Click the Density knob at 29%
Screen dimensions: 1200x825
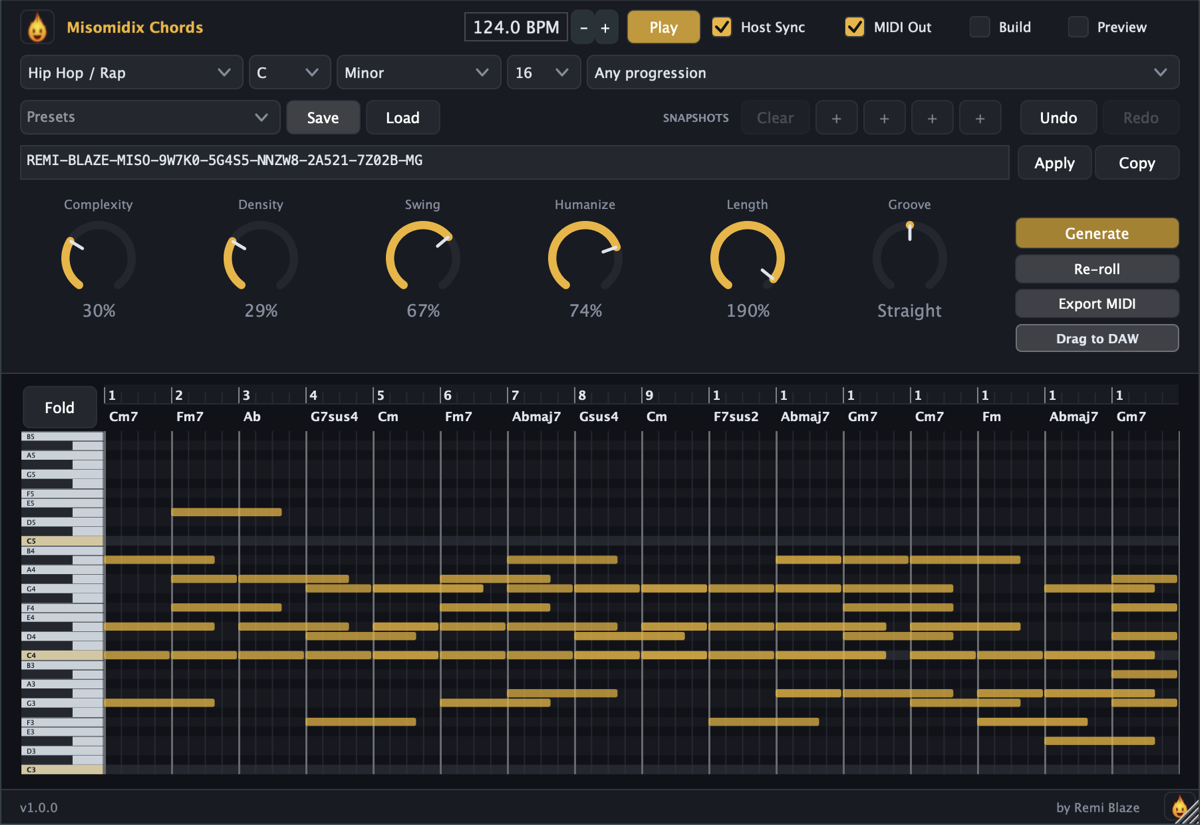pos(260,258)
